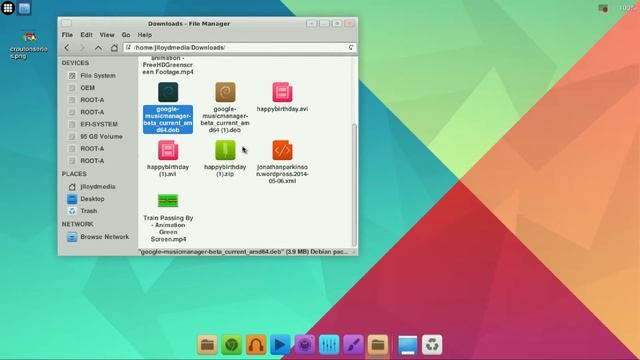Click the status bar showing the selected file
This screenshot has height=360, width=640.
[x=244, y=252]
